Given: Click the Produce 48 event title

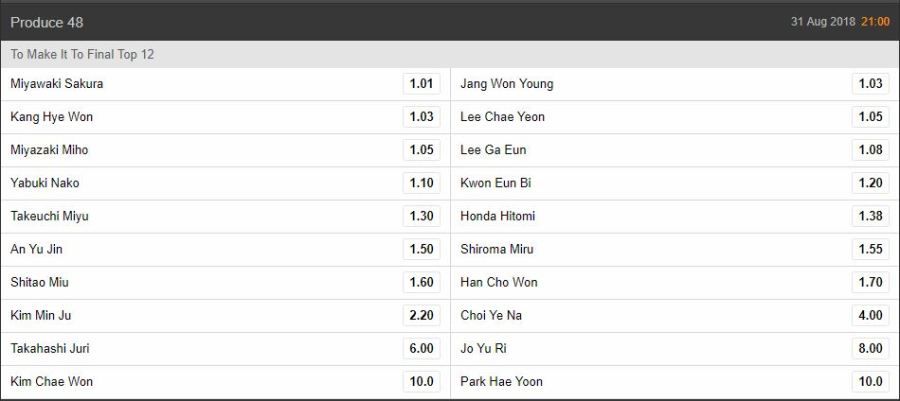Looking at the screenshot, I should coord(47,21).
